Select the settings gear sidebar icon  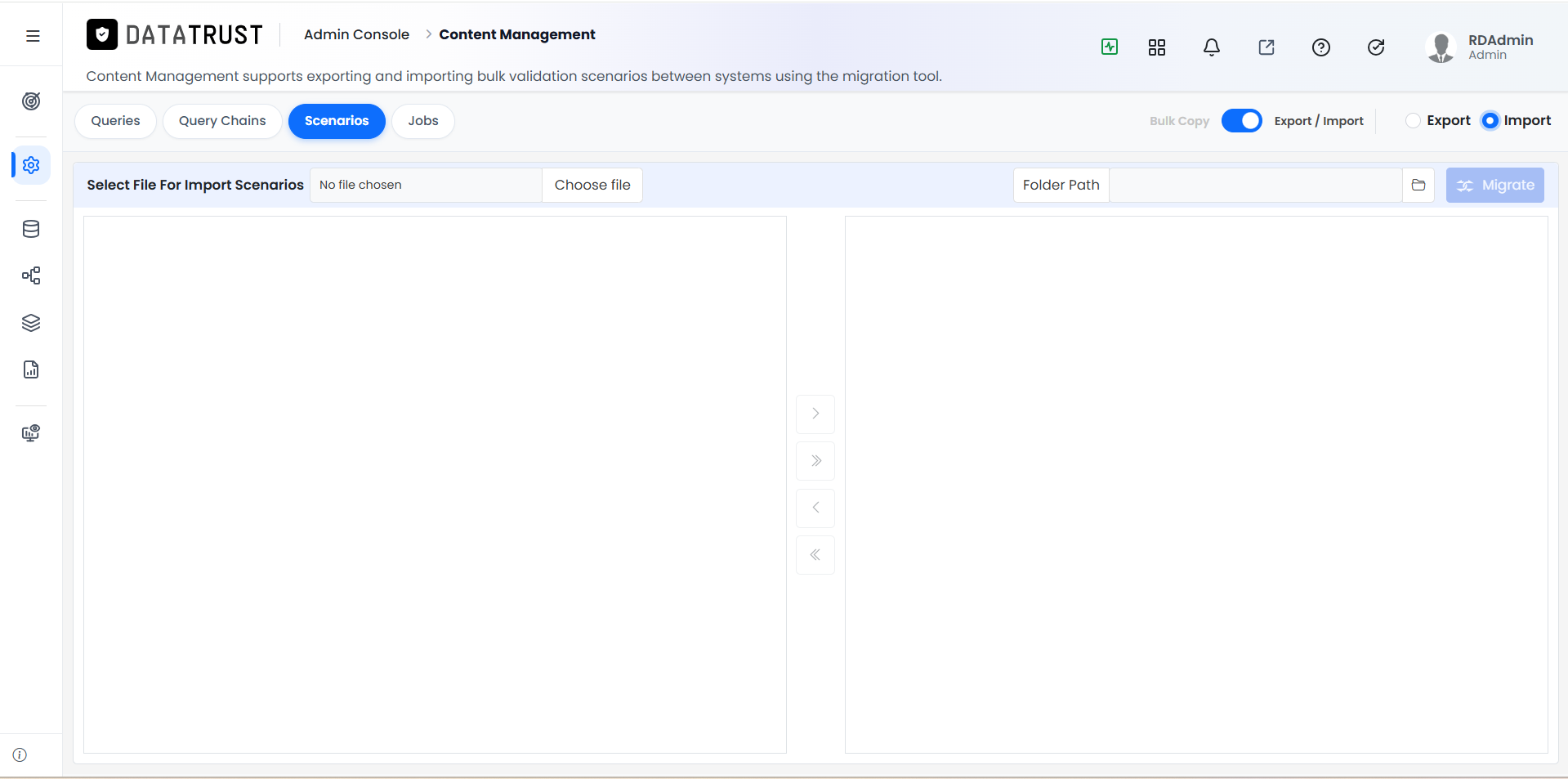pos(31,165)
